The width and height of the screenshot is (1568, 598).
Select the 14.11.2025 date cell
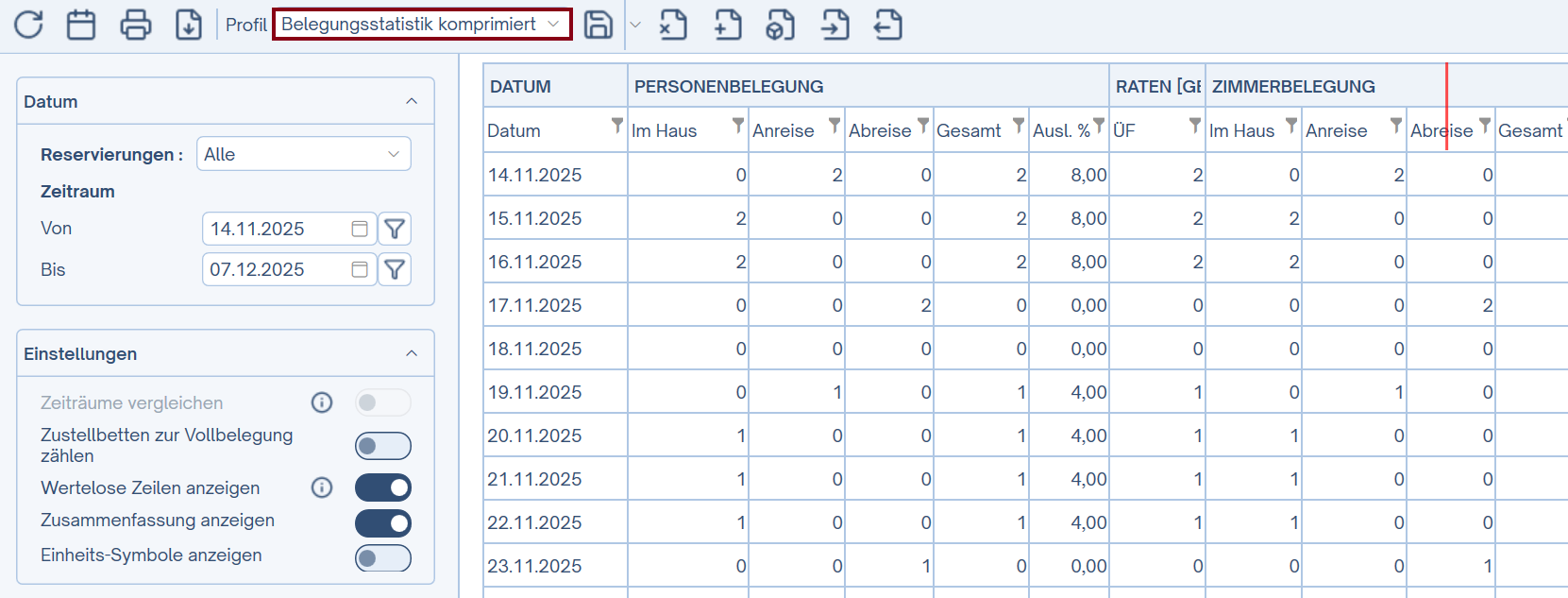(x=555, y=175)
